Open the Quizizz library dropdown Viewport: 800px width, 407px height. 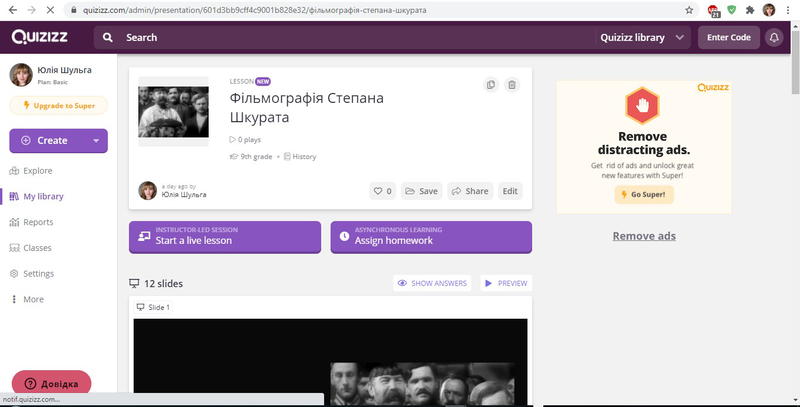coord(644,37)
